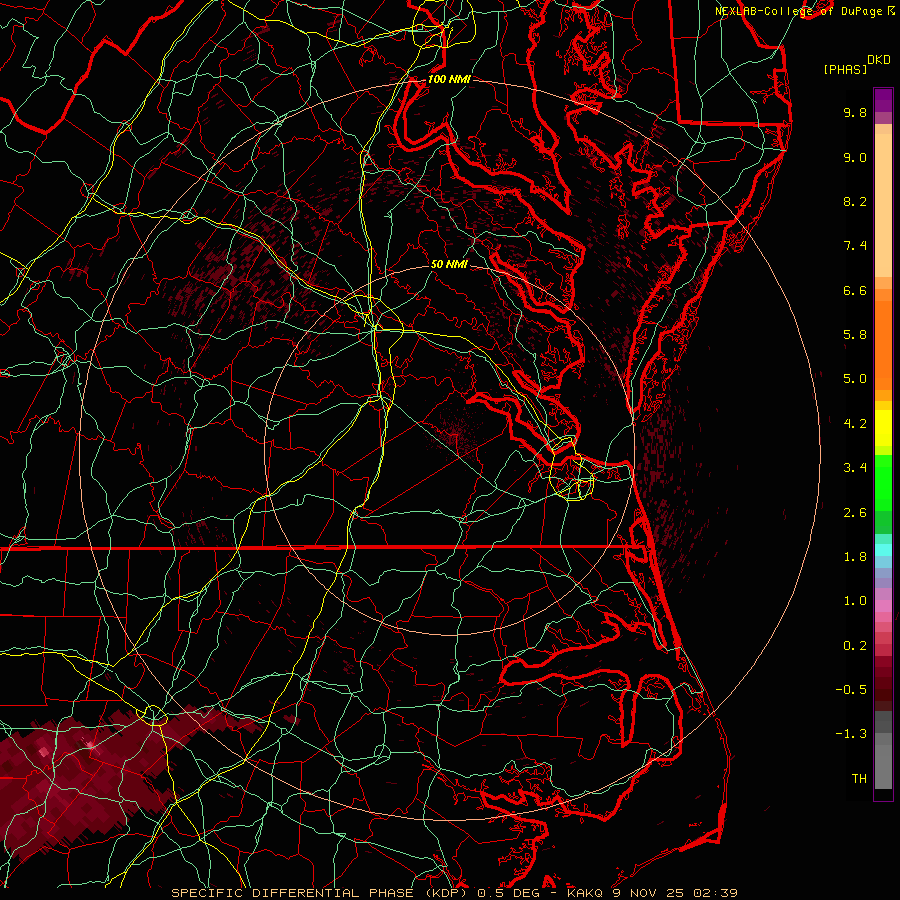The width and height of the screenshot is (900, 900).
Task: Click the 4.2 value on the color scale
Action: tap(855, 424)
